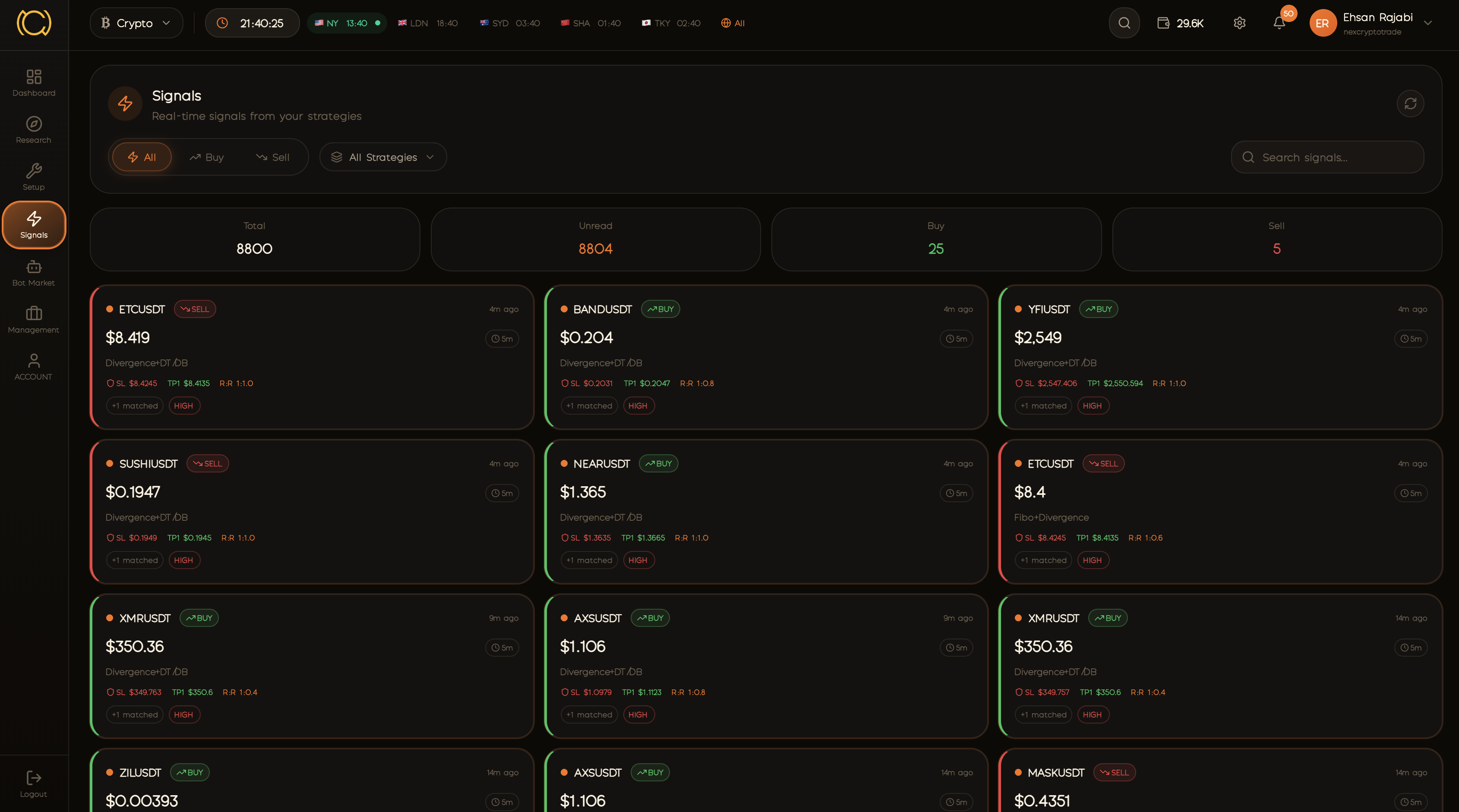1459x812 pixels.
Task: Switch to the LDN session clock
Action: click(x=428, y=23)
